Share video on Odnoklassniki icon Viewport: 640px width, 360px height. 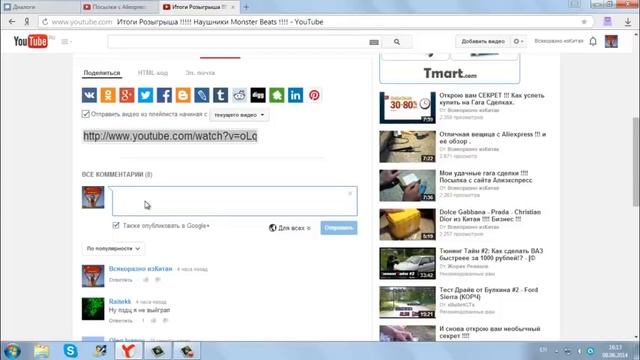coord(108,96)
